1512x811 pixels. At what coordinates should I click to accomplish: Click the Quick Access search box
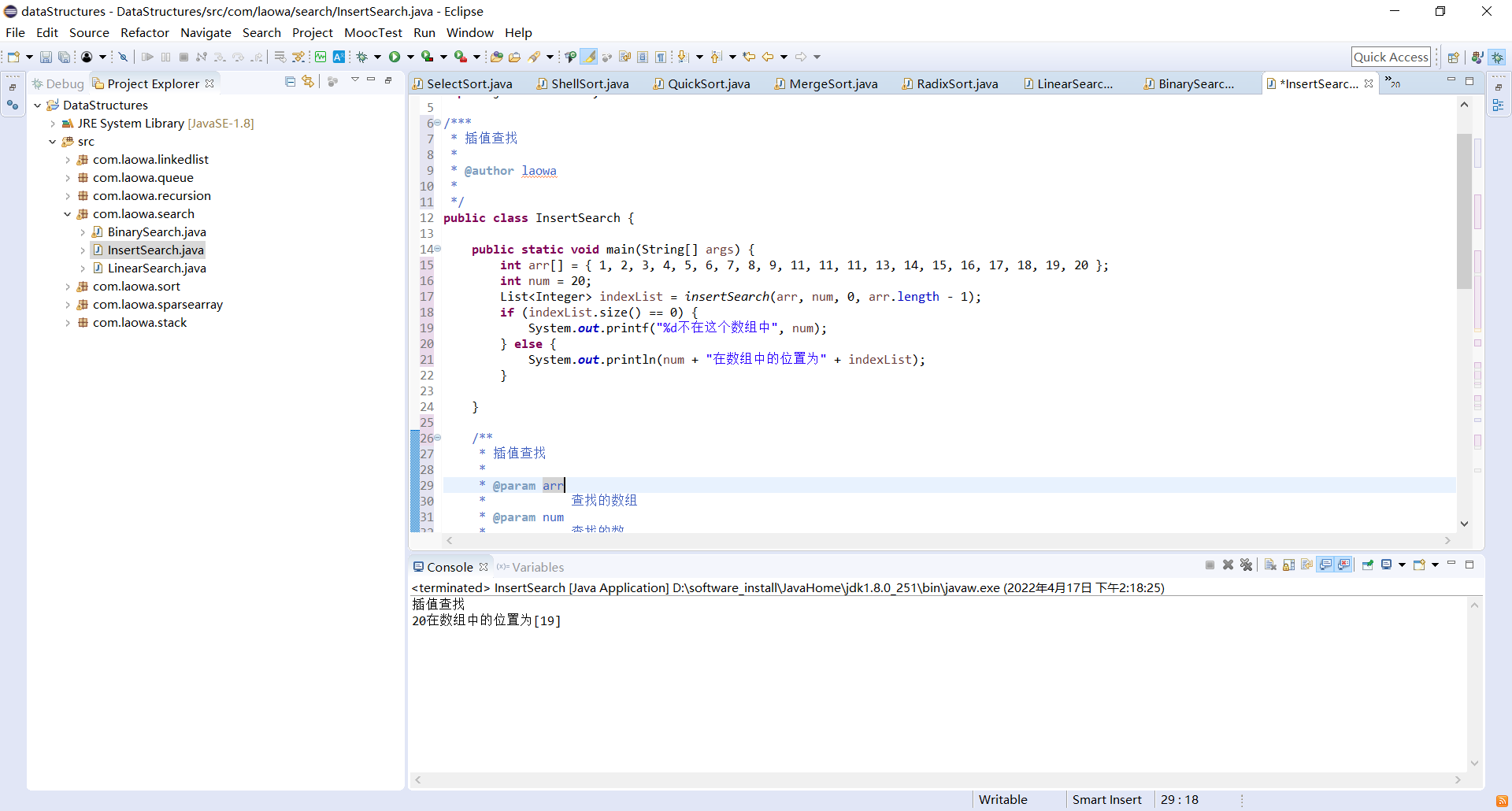tap(1391, 57)
